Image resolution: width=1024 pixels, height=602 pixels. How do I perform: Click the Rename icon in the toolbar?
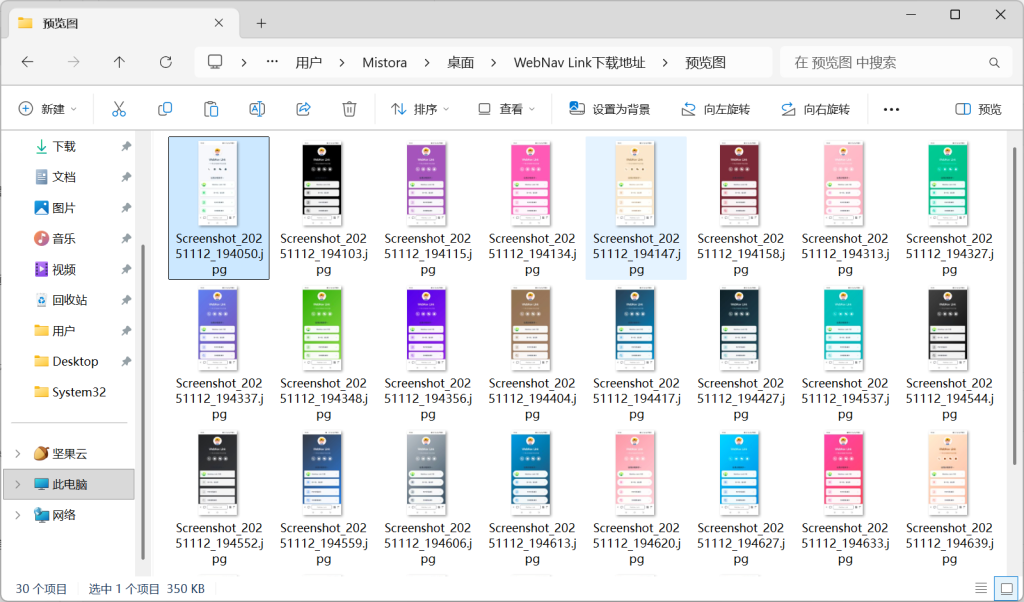[257, 108]
